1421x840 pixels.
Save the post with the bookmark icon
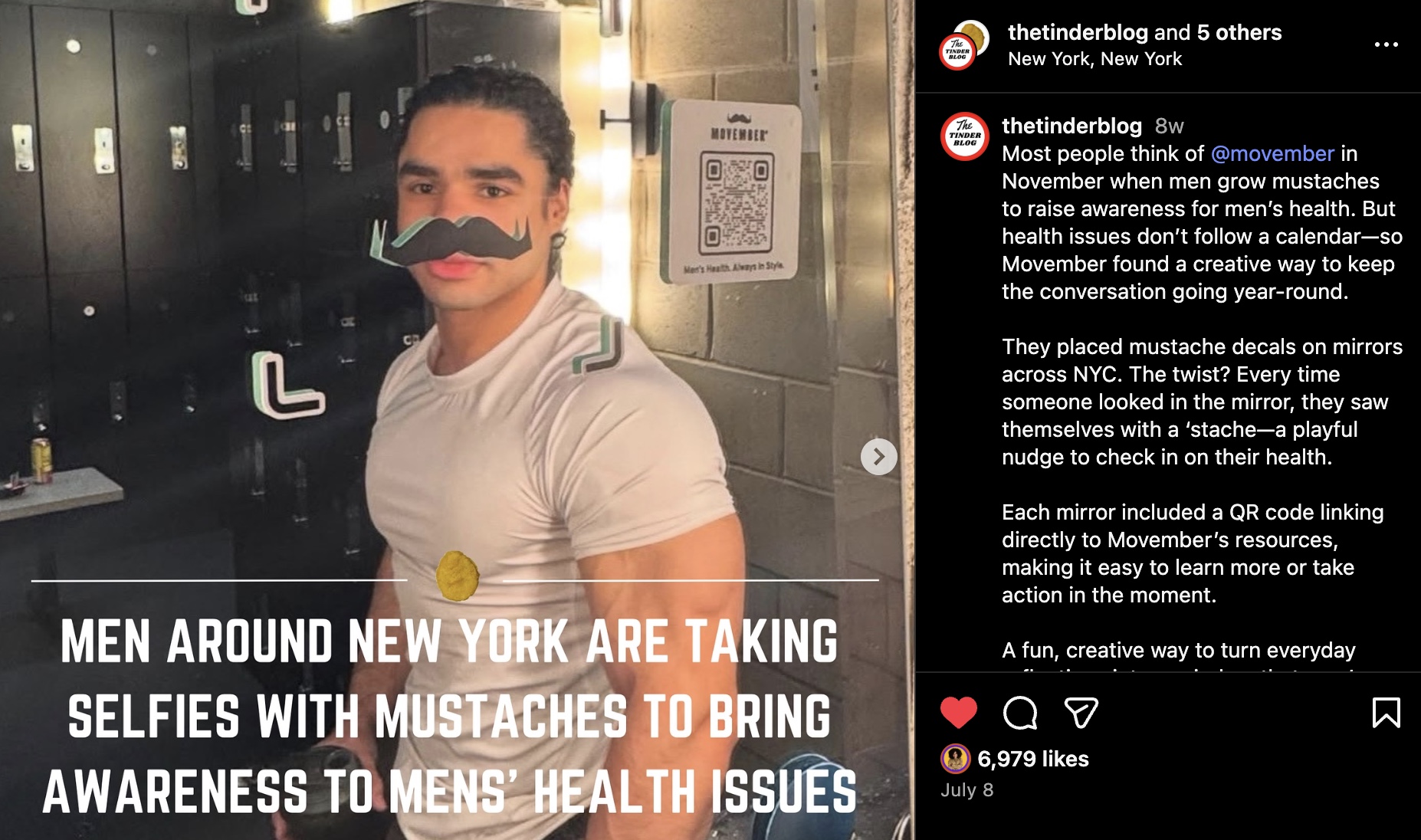[x=1386, y=713]
